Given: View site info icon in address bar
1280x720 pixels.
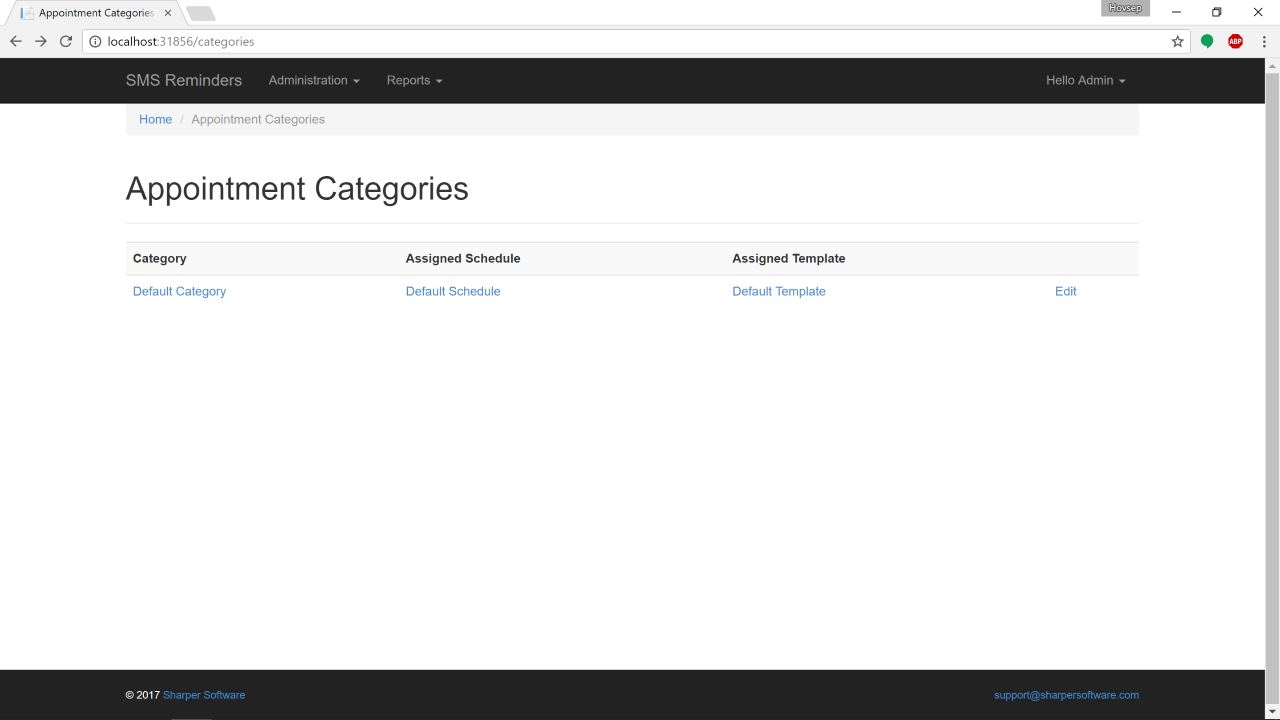Looking at the screenshot, I should [x=95, y=42].
